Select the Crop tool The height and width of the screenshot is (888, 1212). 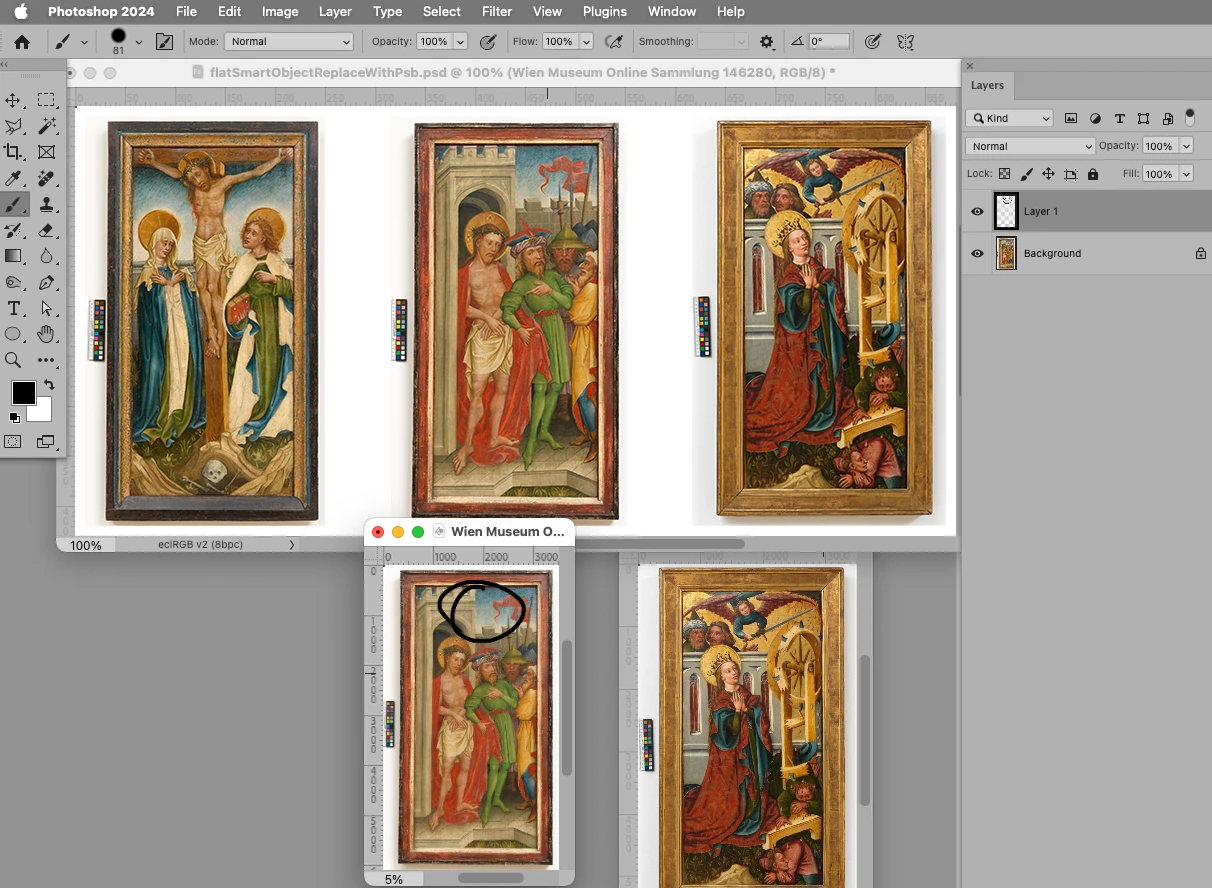pyautogui.click(x=14, y=152)
